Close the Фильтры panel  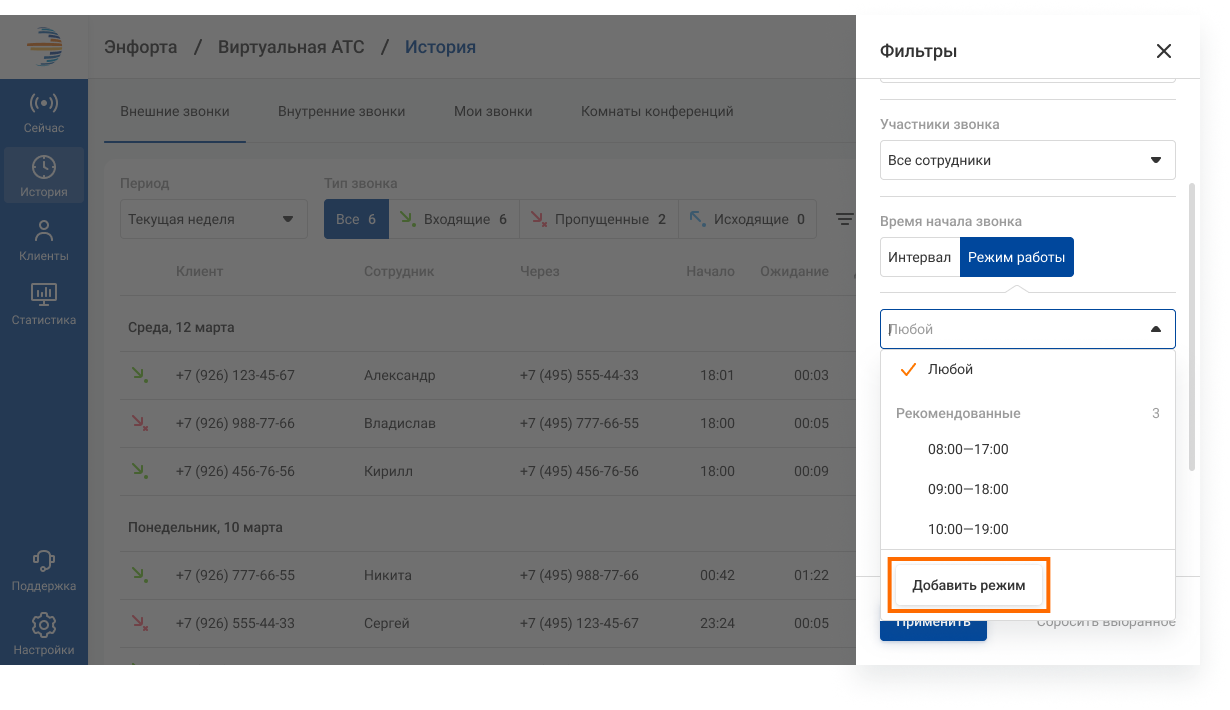[x=1163, y=51]
